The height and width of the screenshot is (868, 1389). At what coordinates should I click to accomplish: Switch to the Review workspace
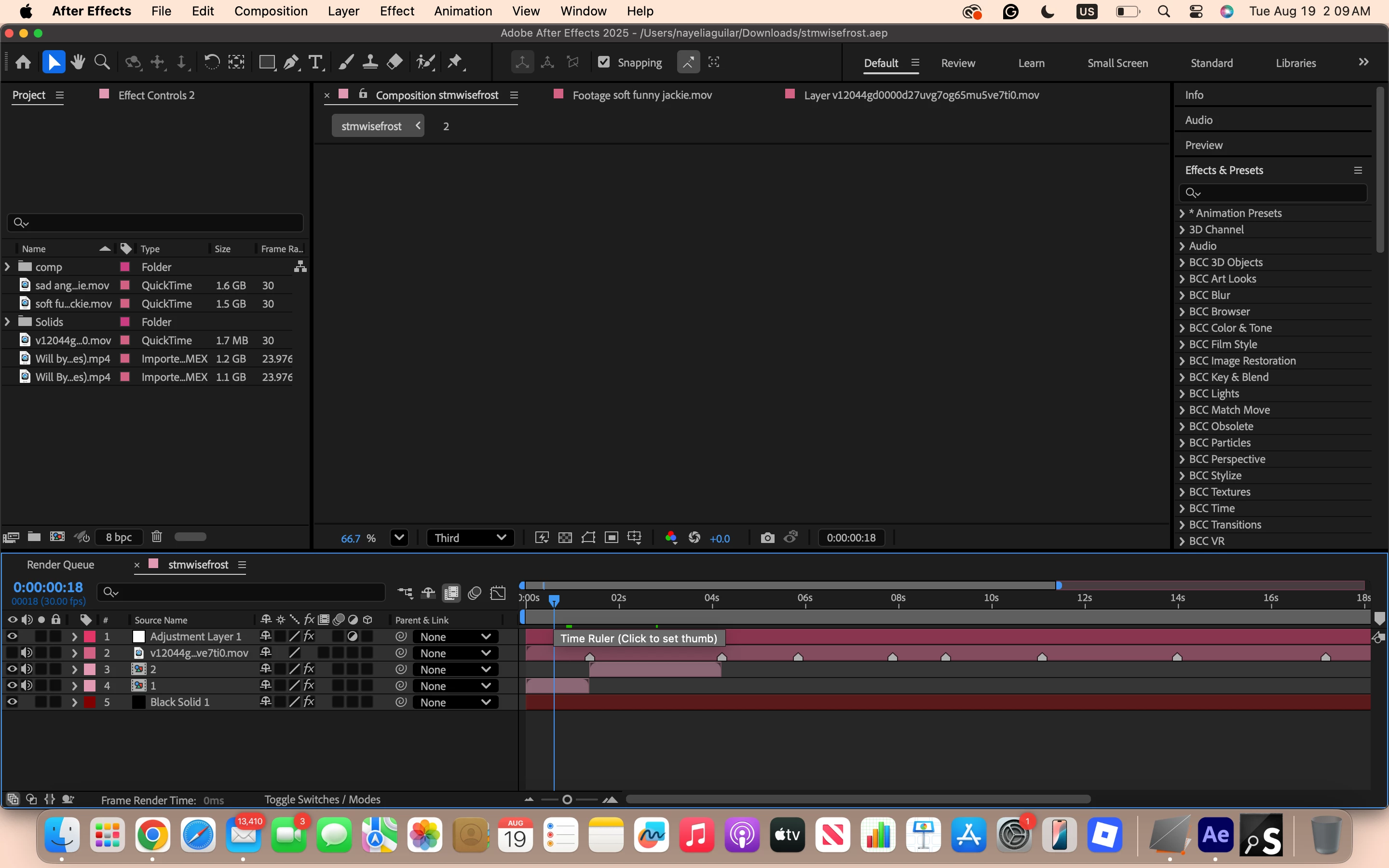pos(957,63)
